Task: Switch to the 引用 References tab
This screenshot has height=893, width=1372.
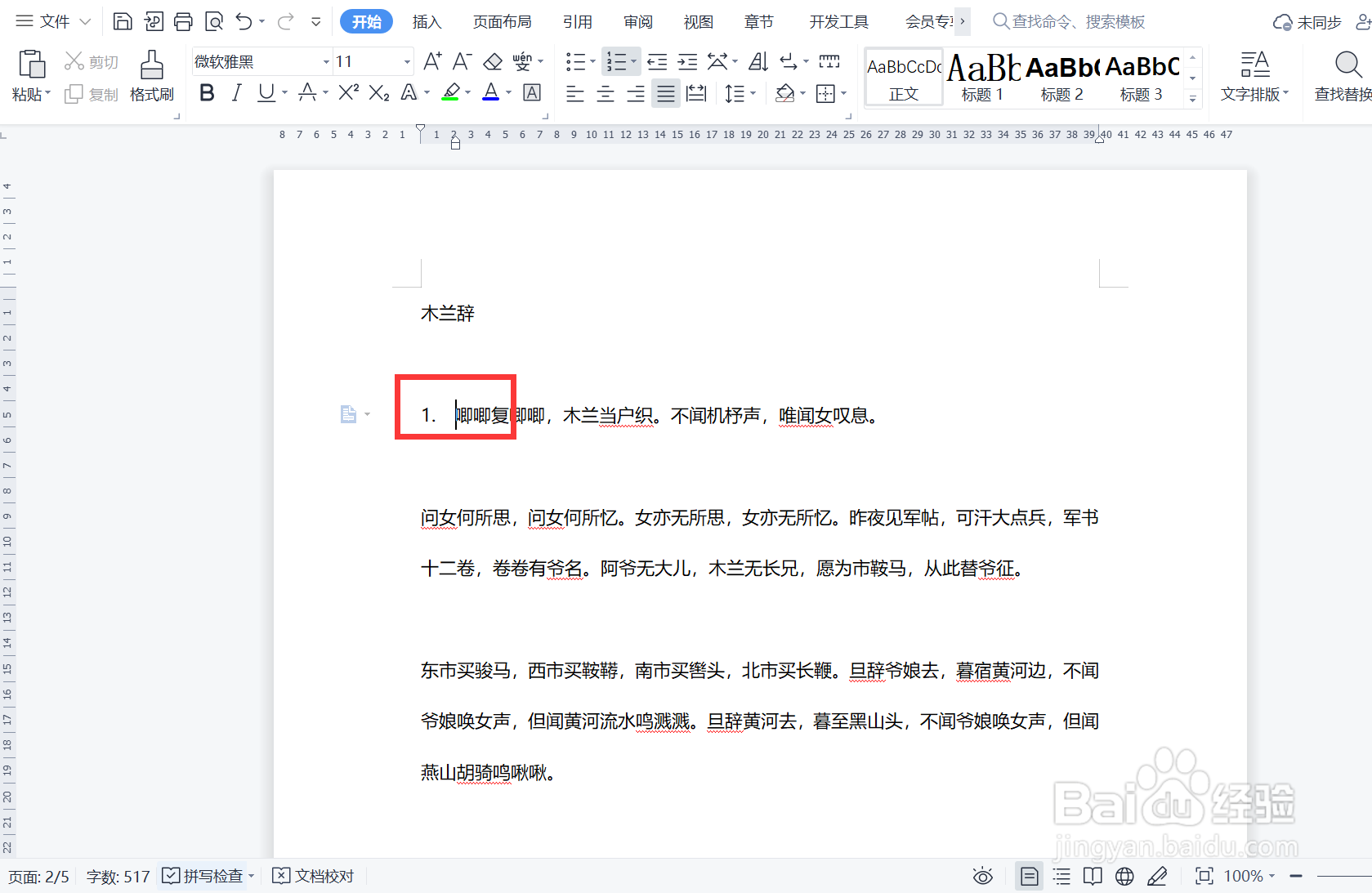Action: 577,22
